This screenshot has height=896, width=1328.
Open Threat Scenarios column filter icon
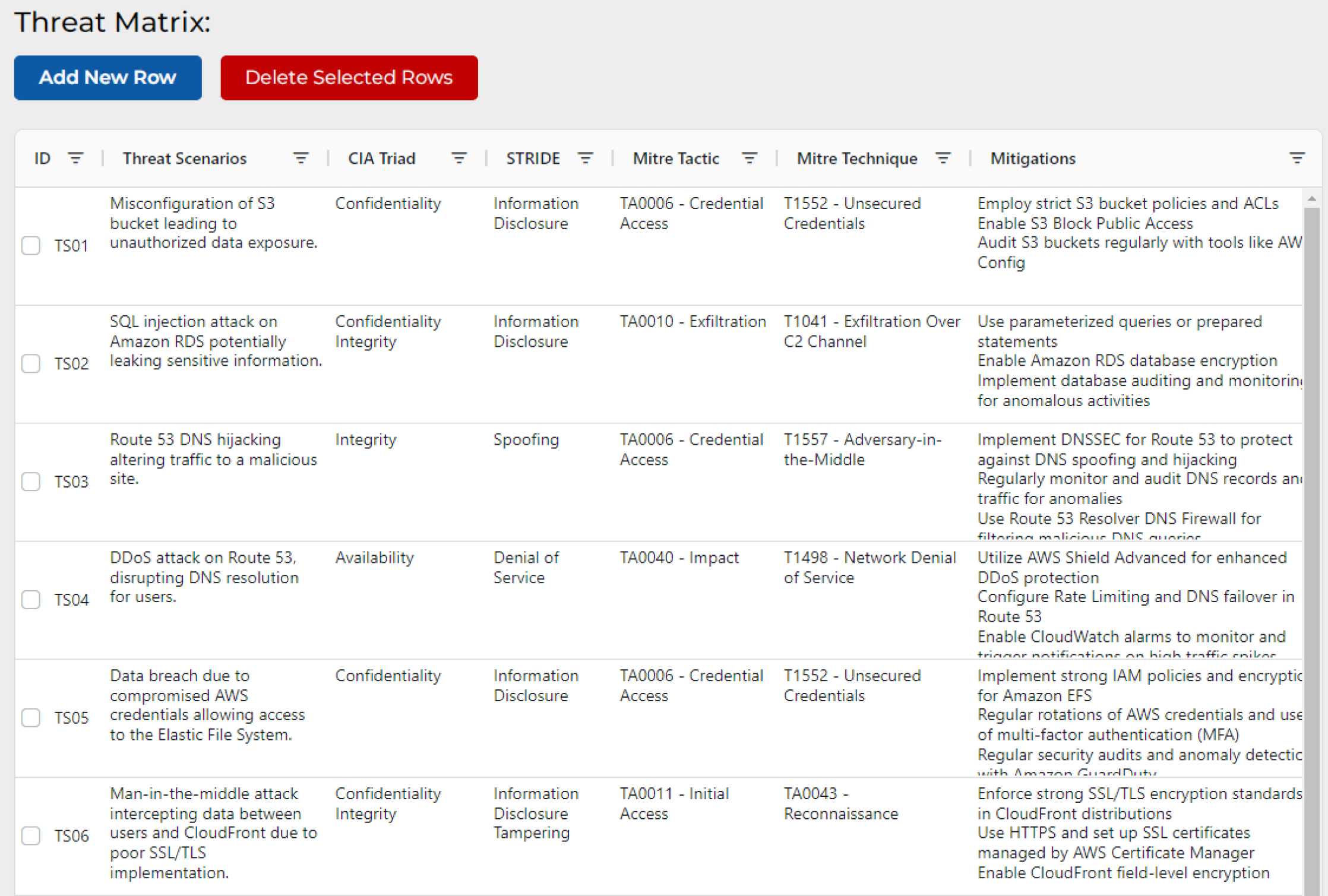tap(301, 159)
